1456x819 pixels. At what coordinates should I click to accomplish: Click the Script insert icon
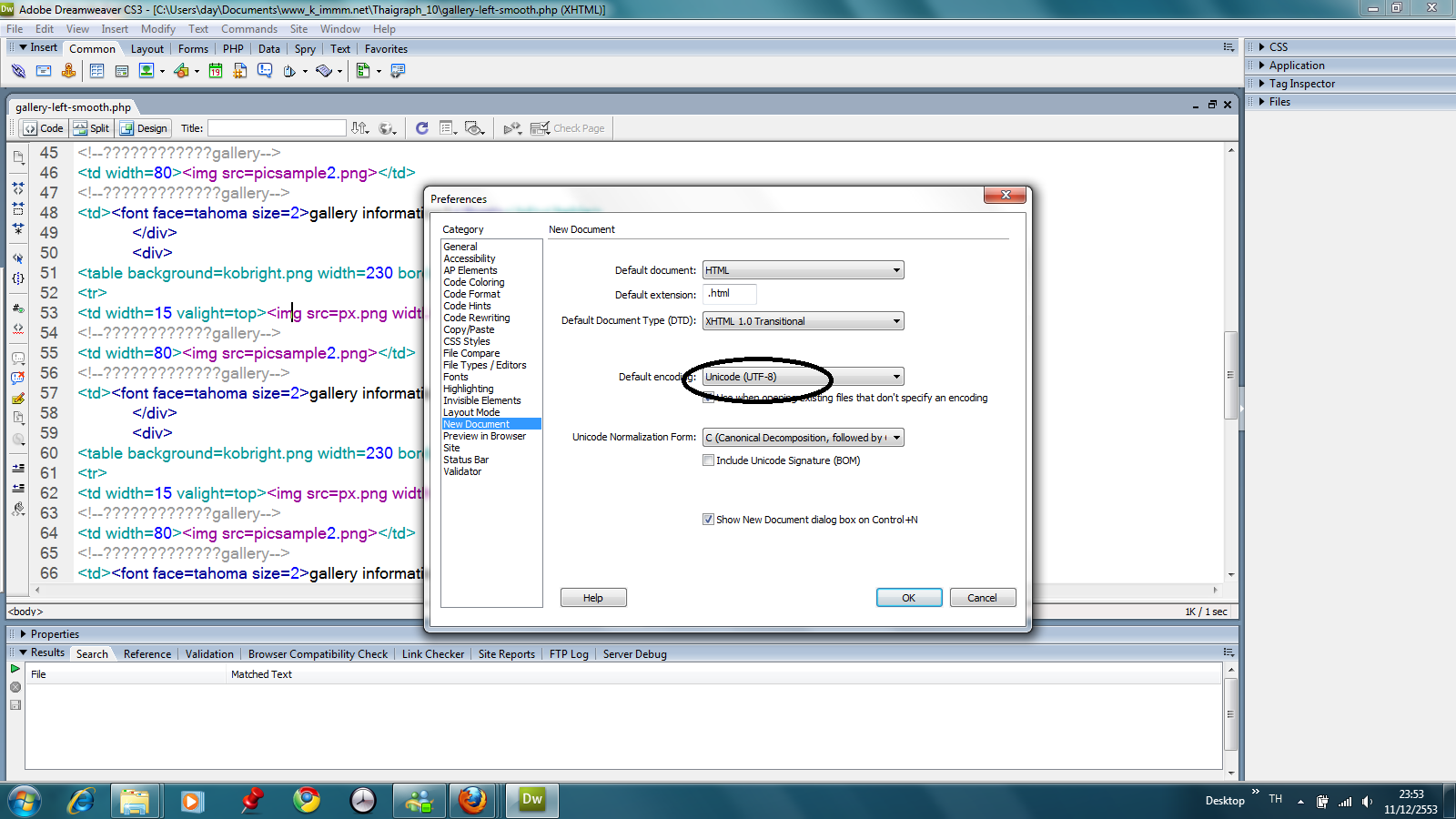(324, 71)
